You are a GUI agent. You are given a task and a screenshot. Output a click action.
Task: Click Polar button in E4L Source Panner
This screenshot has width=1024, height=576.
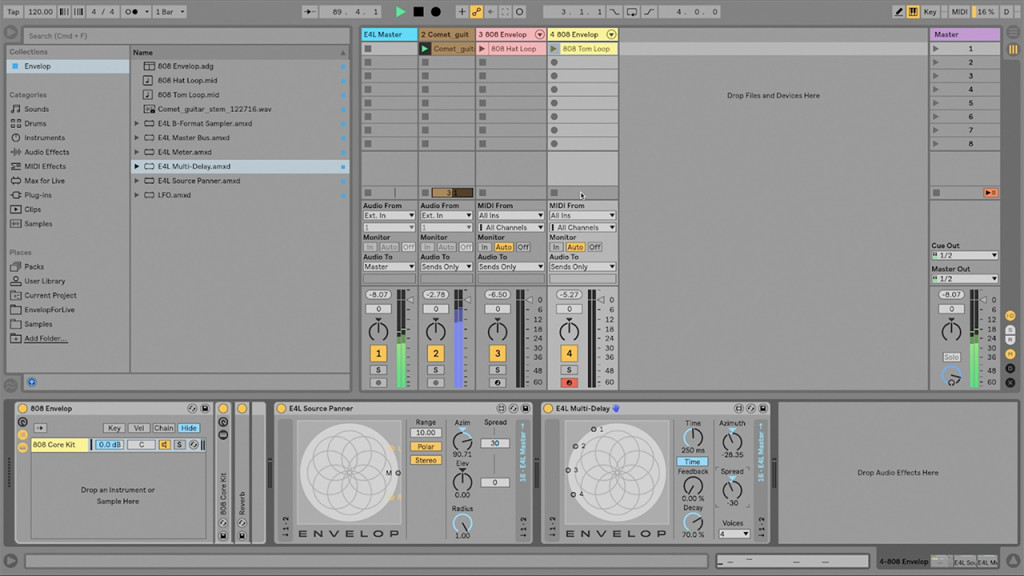[425, 446]
